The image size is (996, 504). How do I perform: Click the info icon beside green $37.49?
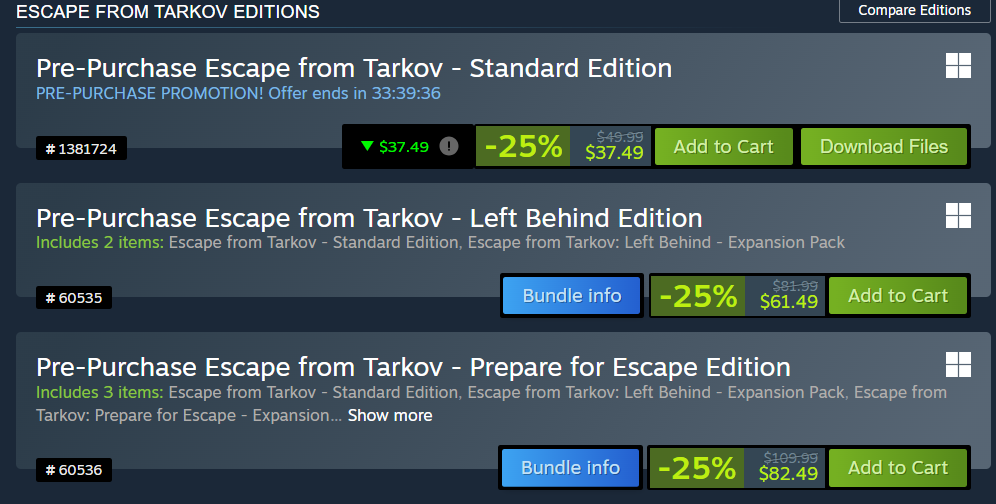(449, 146)
